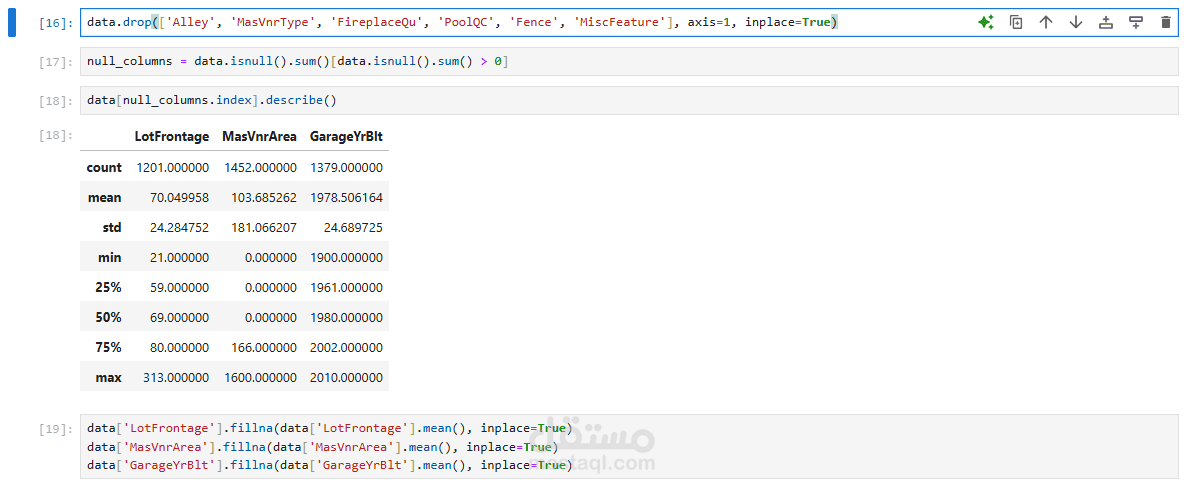This screenshot has width=1184, height=484.
Task: Duplicate cell 16 with the copy icon
Action: [1016, 23]
